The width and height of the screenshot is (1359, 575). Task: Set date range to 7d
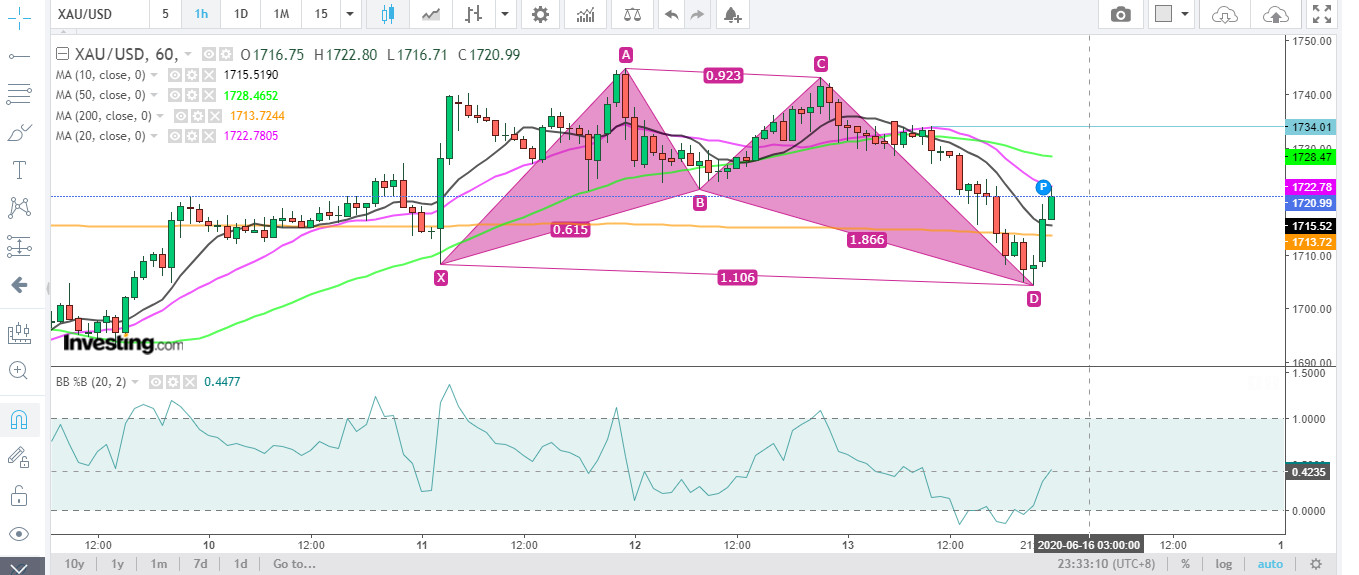tap(200, 564)
